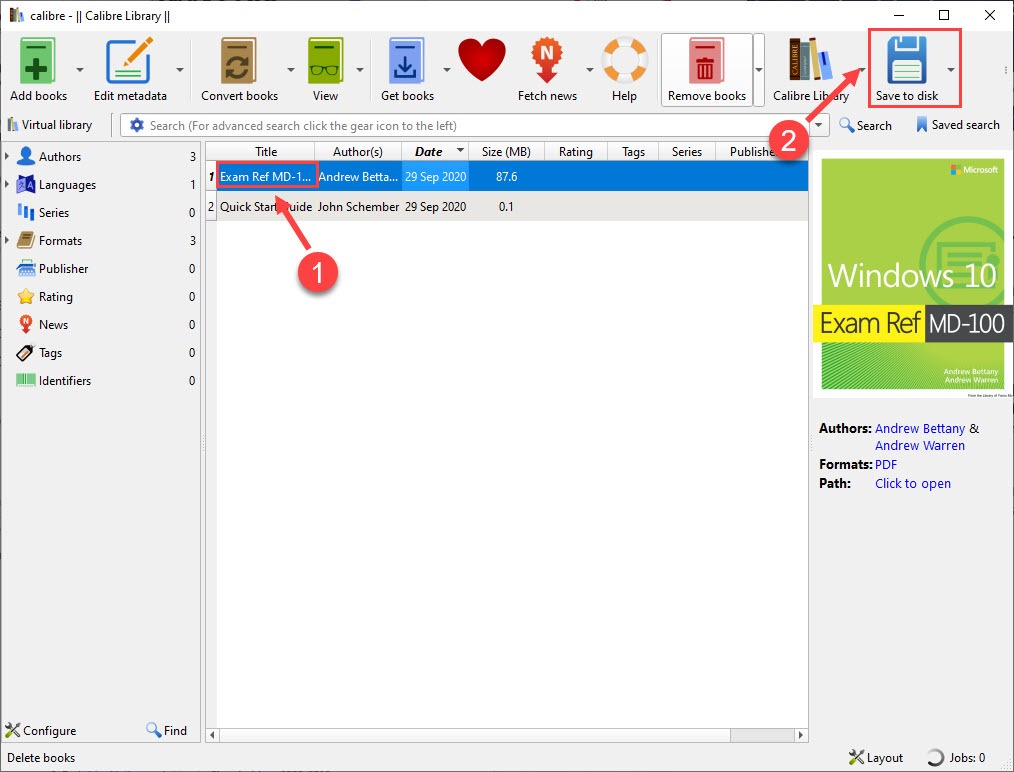
Task: Click the 'Click to open' path link
Action: (x=912, y=484)
